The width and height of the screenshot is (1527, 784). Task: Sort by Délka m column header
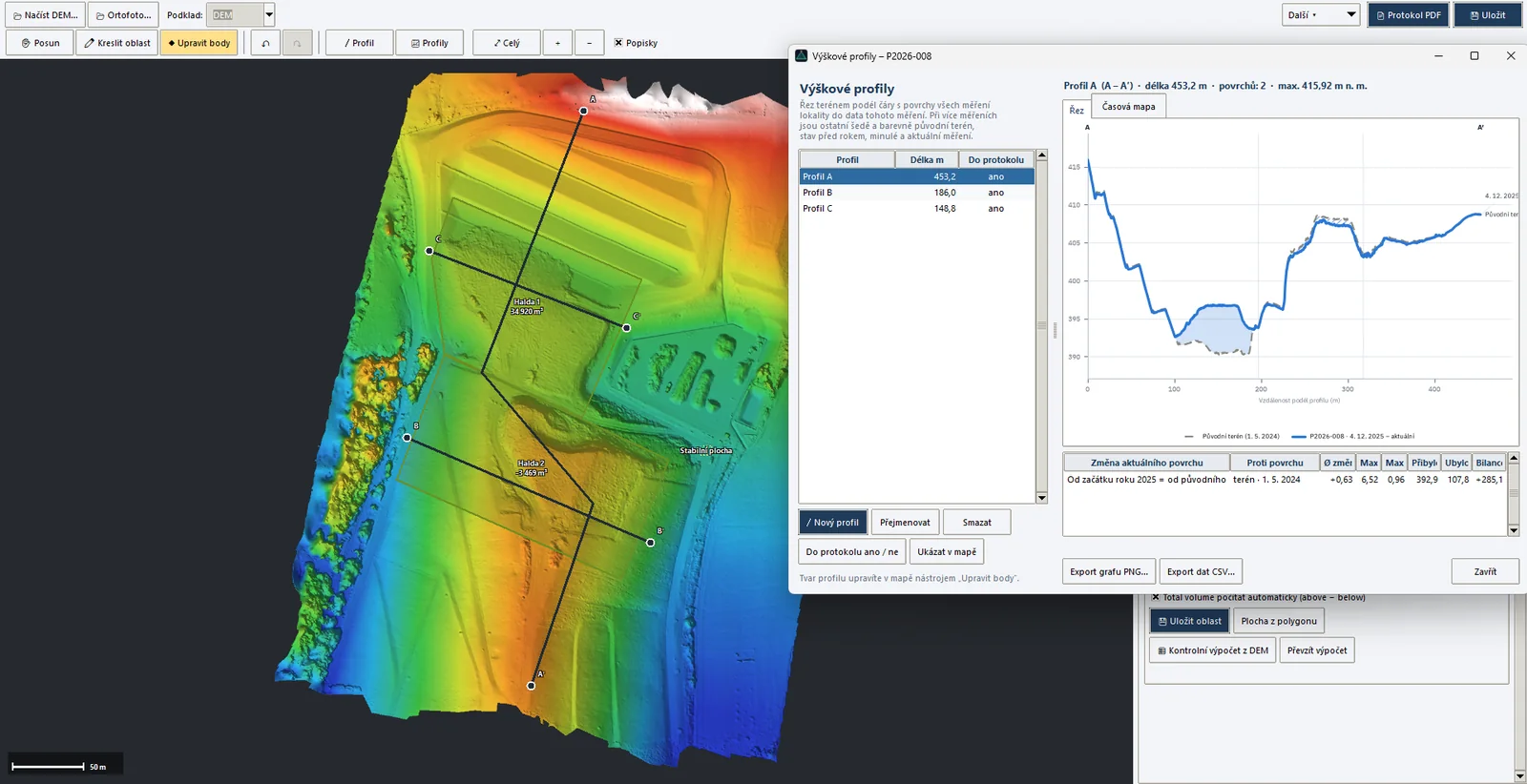tap(927, 160)
